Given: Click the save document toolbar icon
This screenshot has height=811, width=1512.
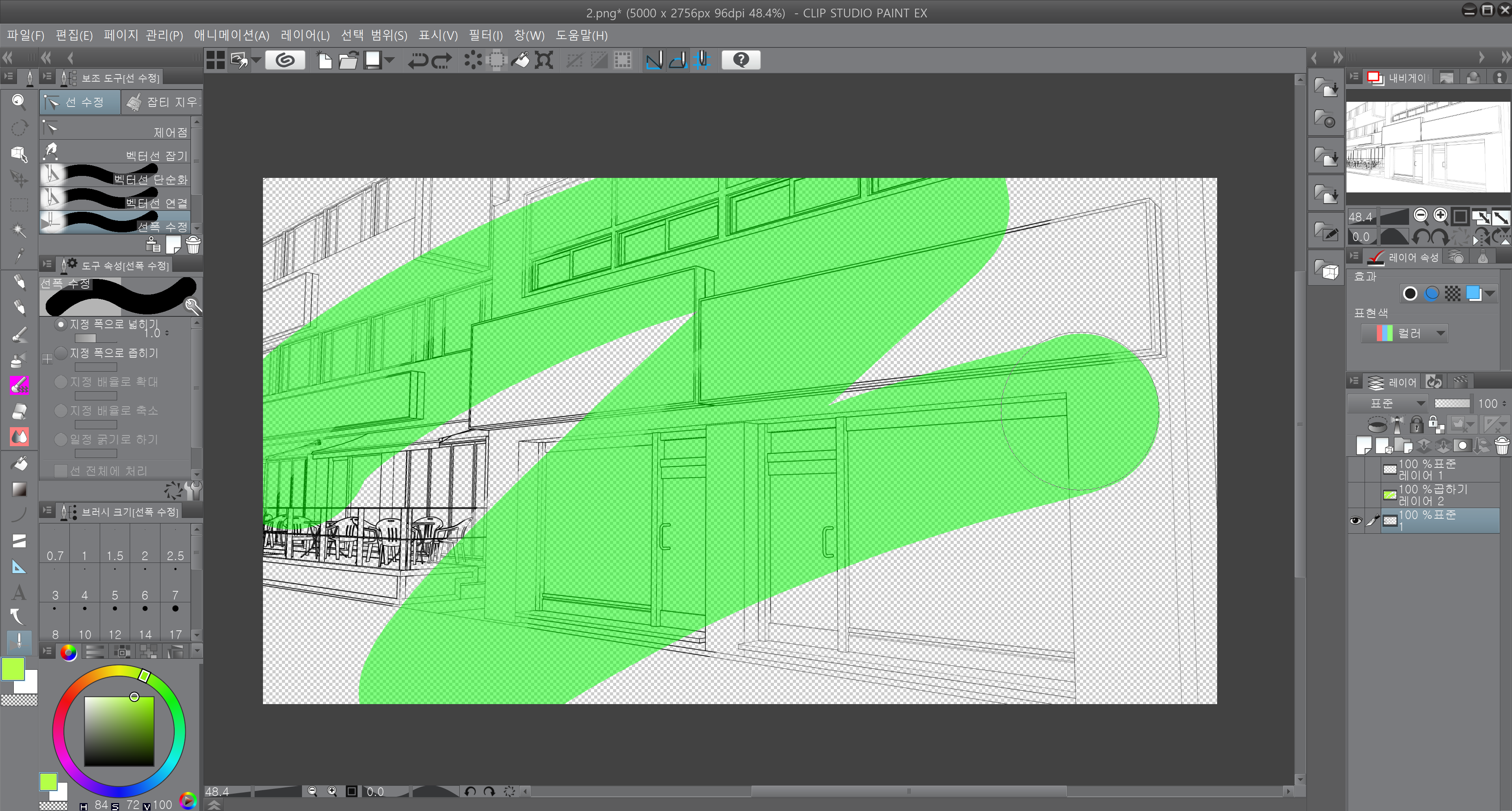Looking at the screenshot, I should 373,60.
